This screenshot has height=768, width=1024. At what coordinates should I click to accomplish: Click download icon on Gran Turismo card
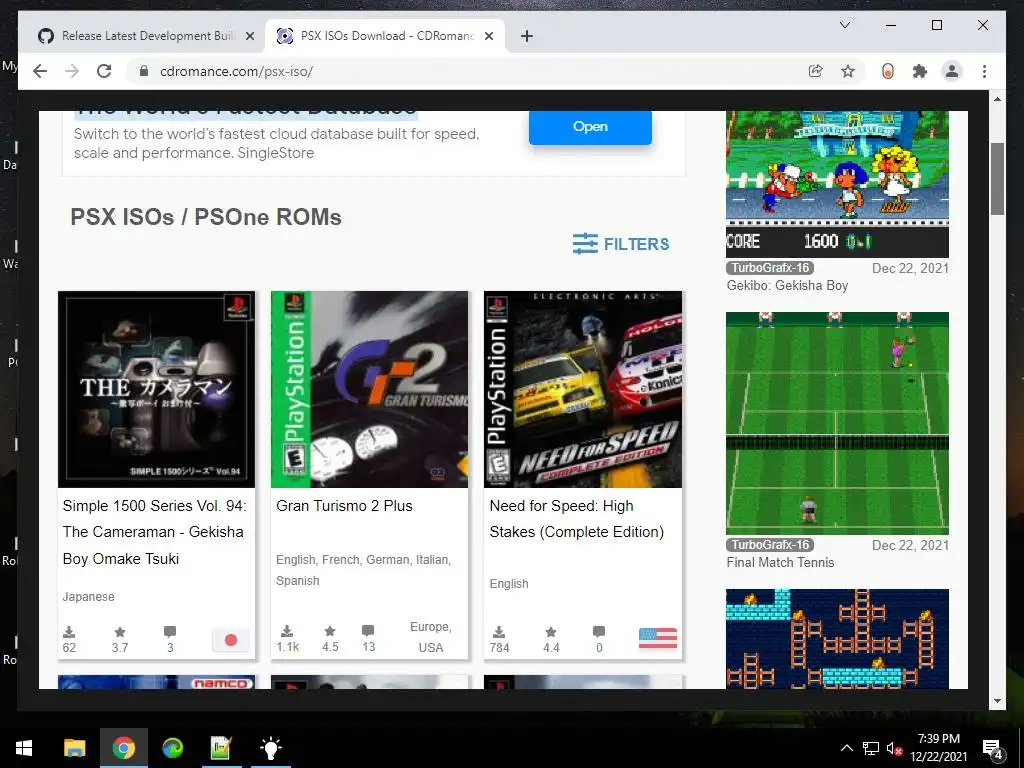coord(287,631)
